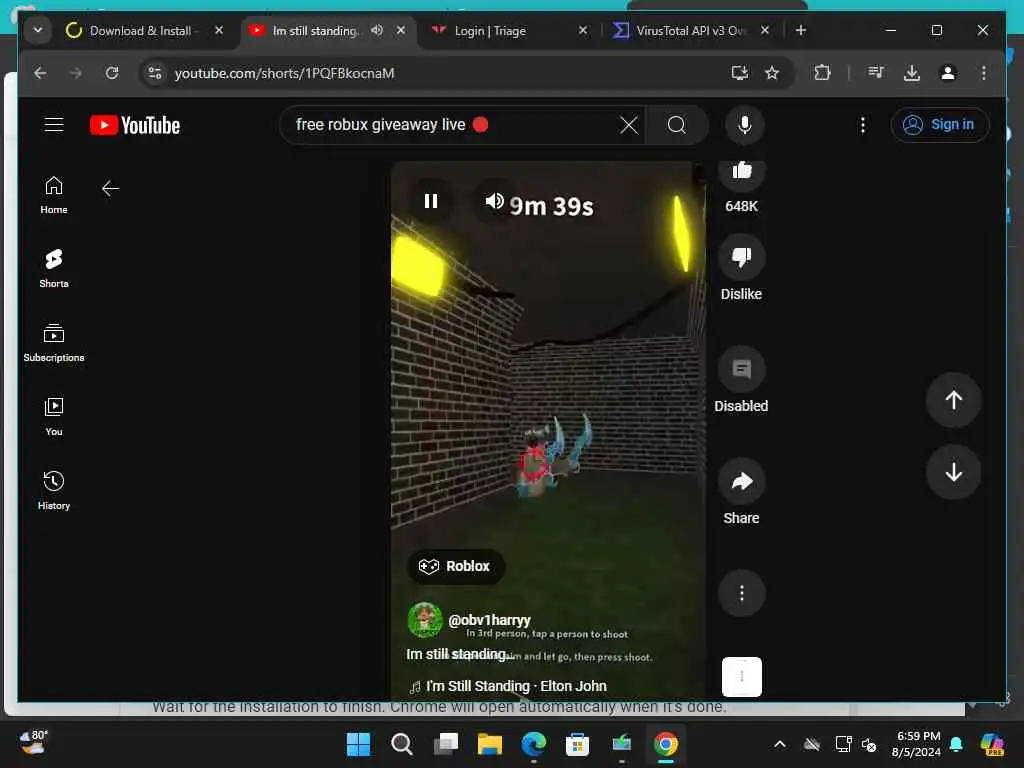Click the Chrome icon in taskbar
The height and width of the screenshot is (768, 1024).
pos(665,744)
